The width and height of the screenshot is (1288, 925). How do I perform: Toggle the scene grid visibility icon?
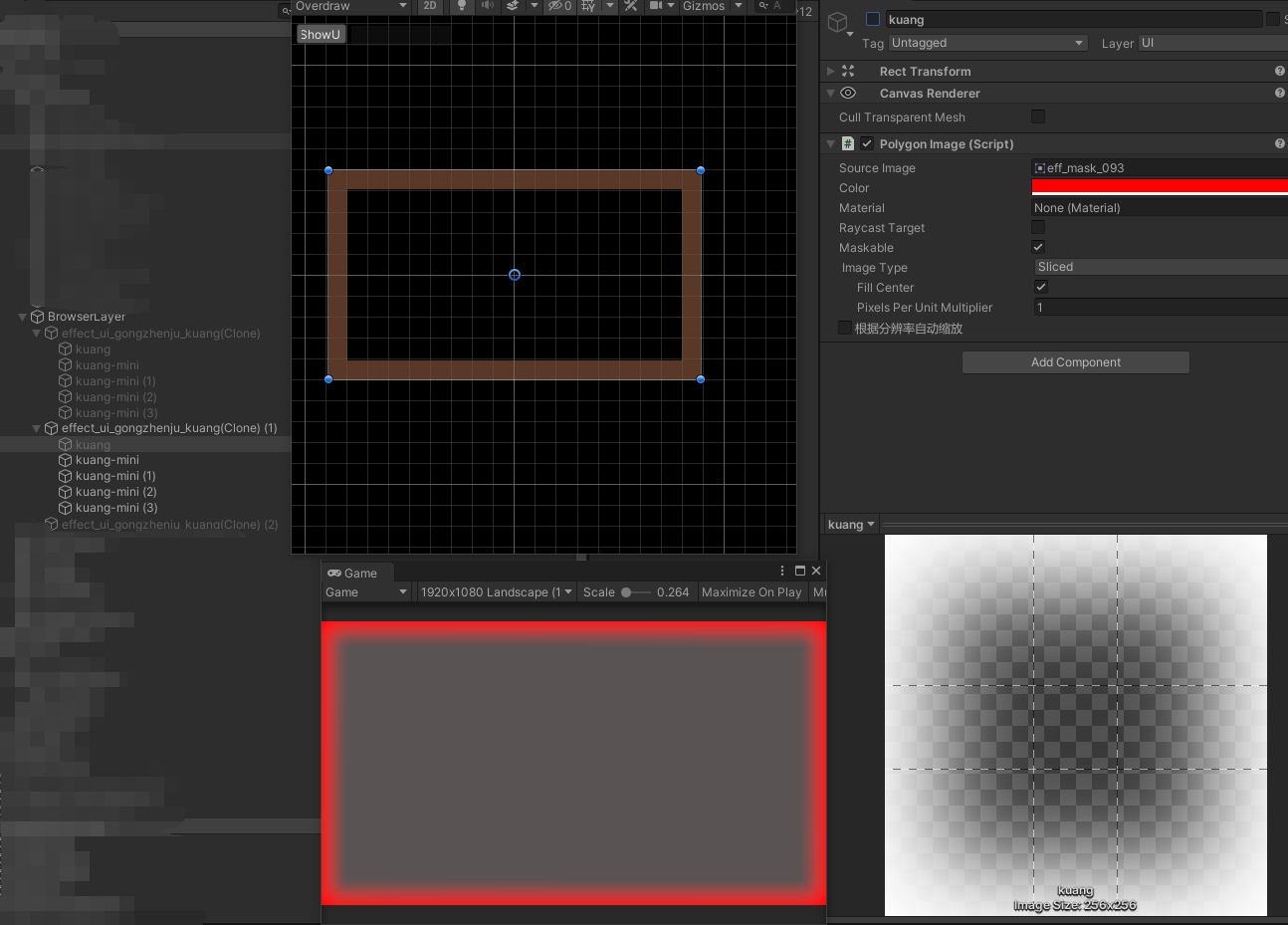[x=588, y=6]
